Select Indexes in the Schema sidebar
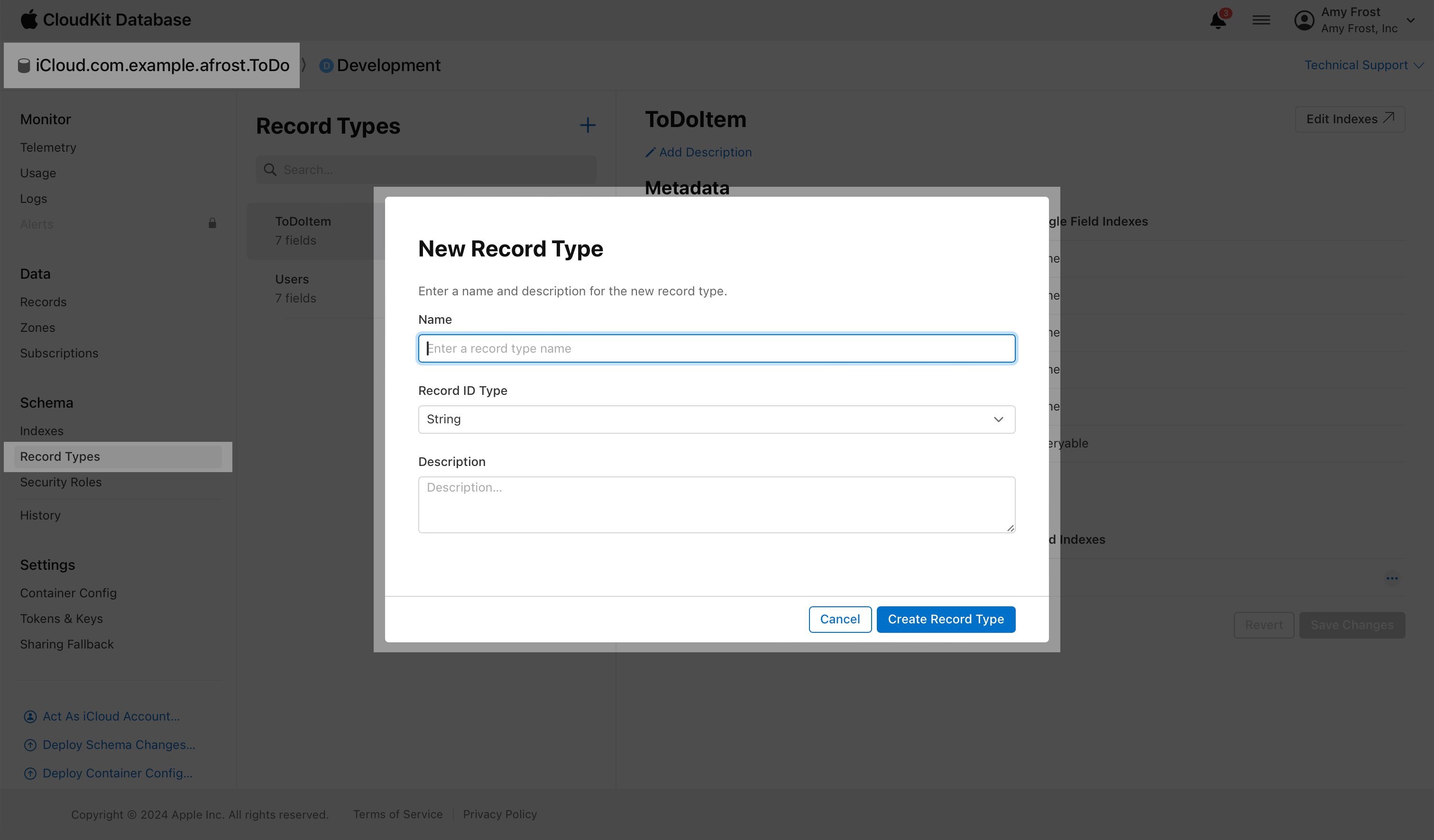This screenshot has height=840, width=1434. (42, 430)
